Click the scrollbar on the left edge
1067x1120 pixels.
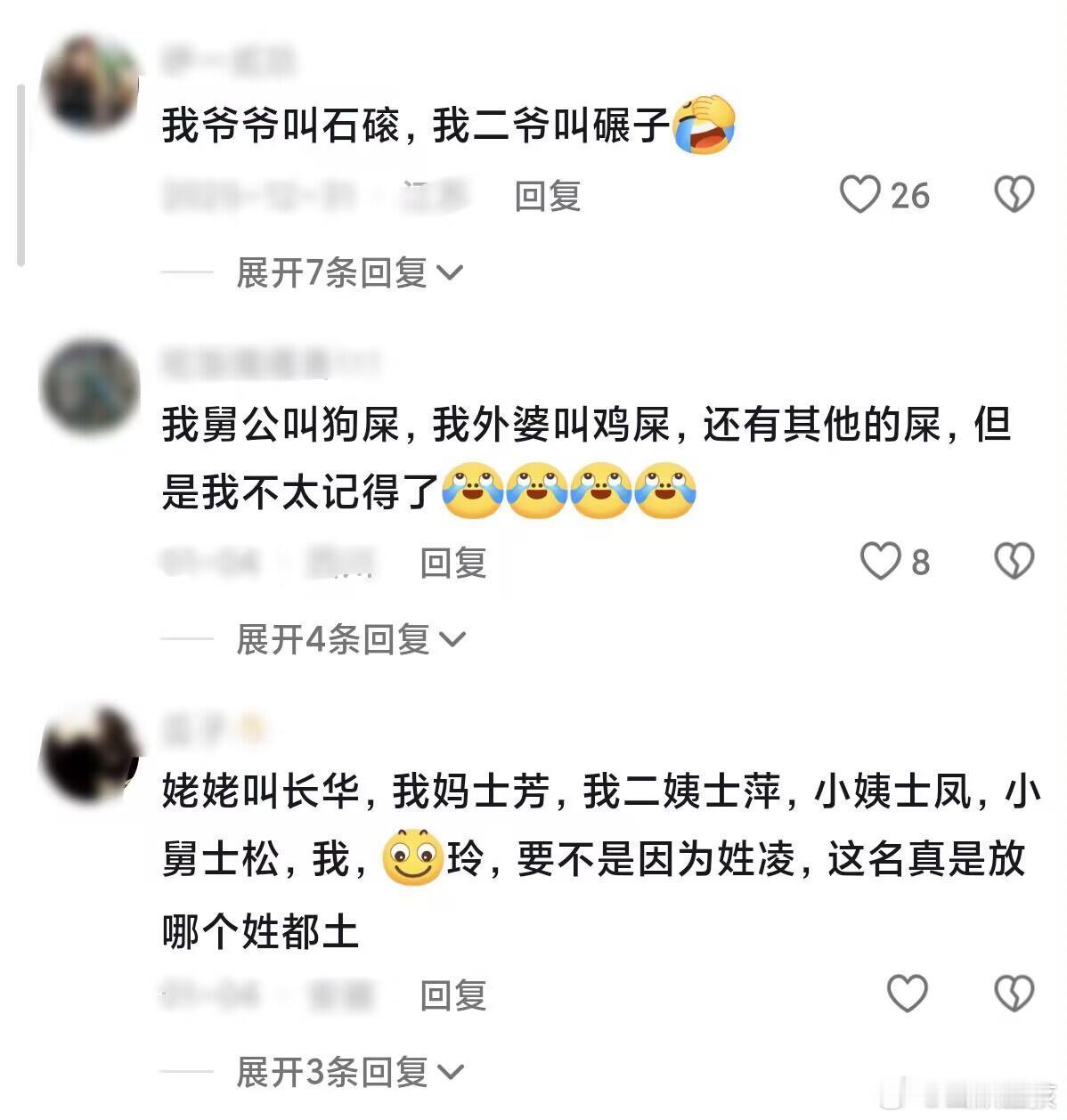[20, 174]
